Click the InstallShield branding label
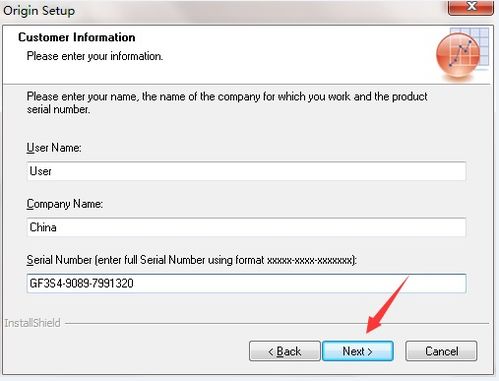Image resolution: width=499 pixels, height=381 pixels. click(x=32, y=323)
